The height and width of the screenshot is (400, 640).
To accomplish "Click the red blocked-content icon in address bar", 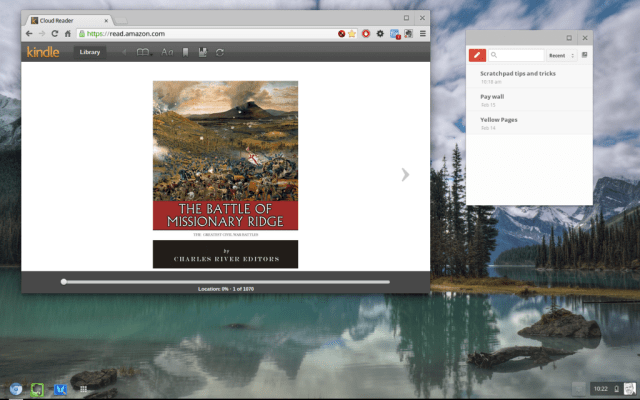I will coord(342,34).
